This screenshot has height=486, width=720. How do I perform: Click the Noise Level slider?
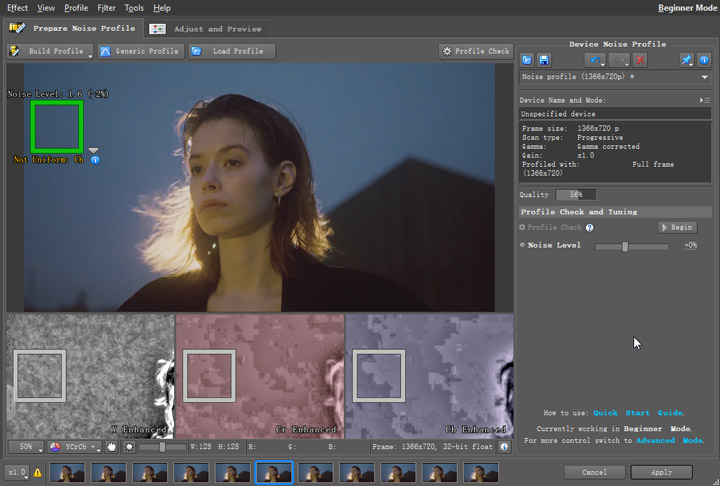point(631,247)
